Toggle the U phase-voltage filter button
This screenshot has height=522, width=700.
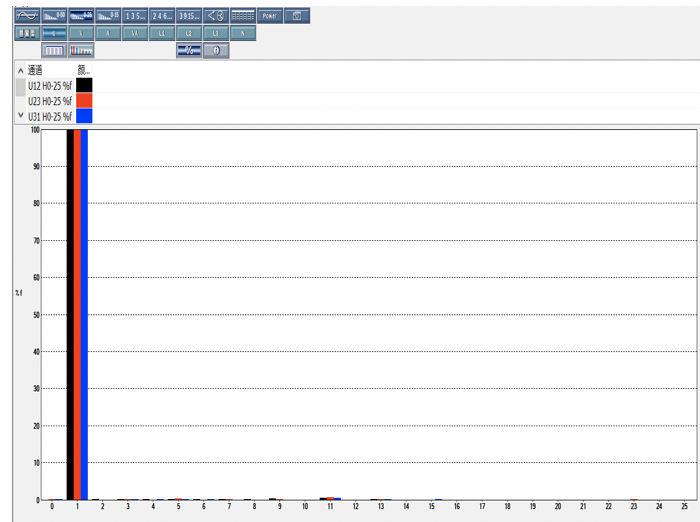[54, 33]
